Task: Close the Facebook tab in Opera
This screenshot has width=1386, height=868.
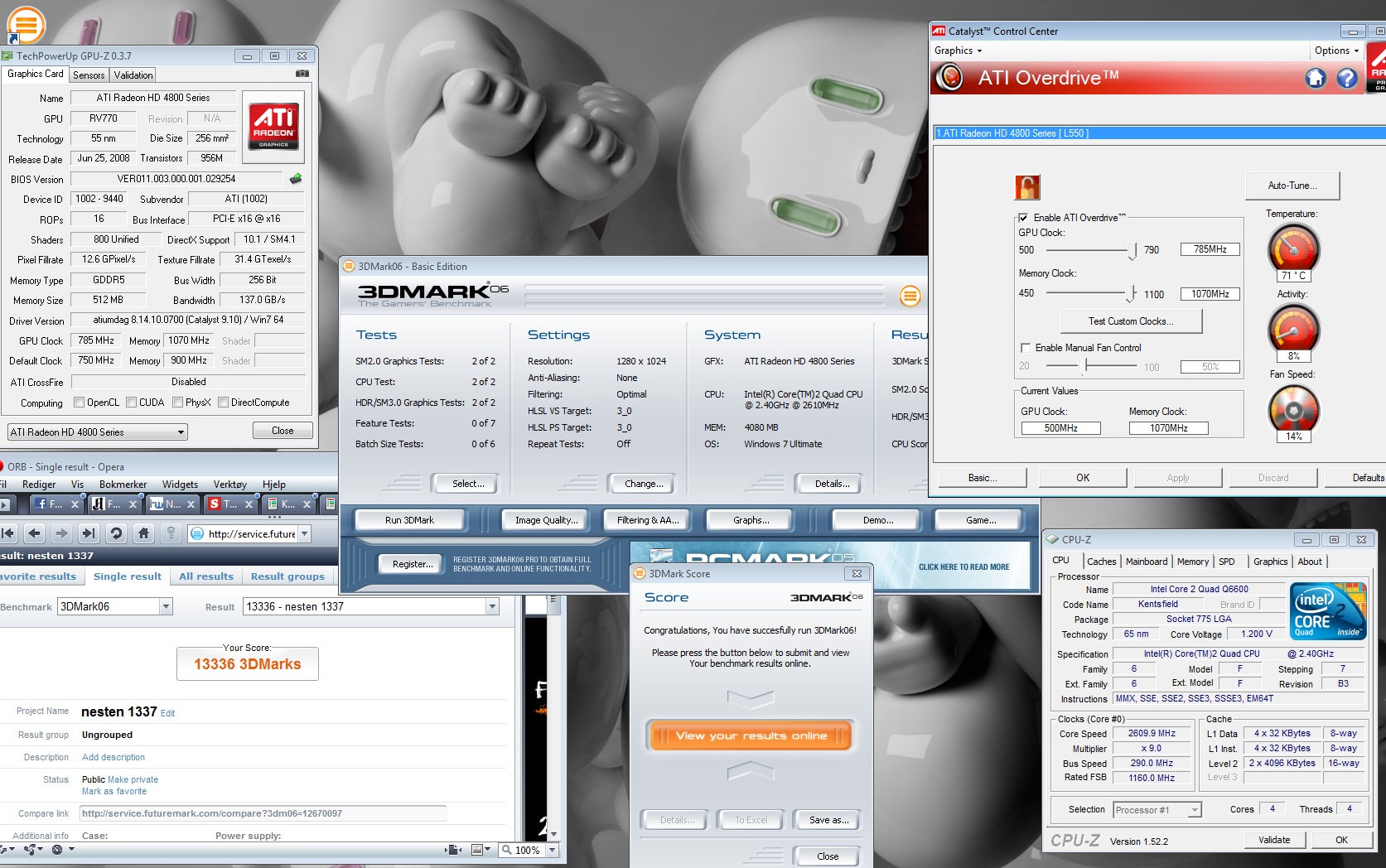Action: click(75, 504)
